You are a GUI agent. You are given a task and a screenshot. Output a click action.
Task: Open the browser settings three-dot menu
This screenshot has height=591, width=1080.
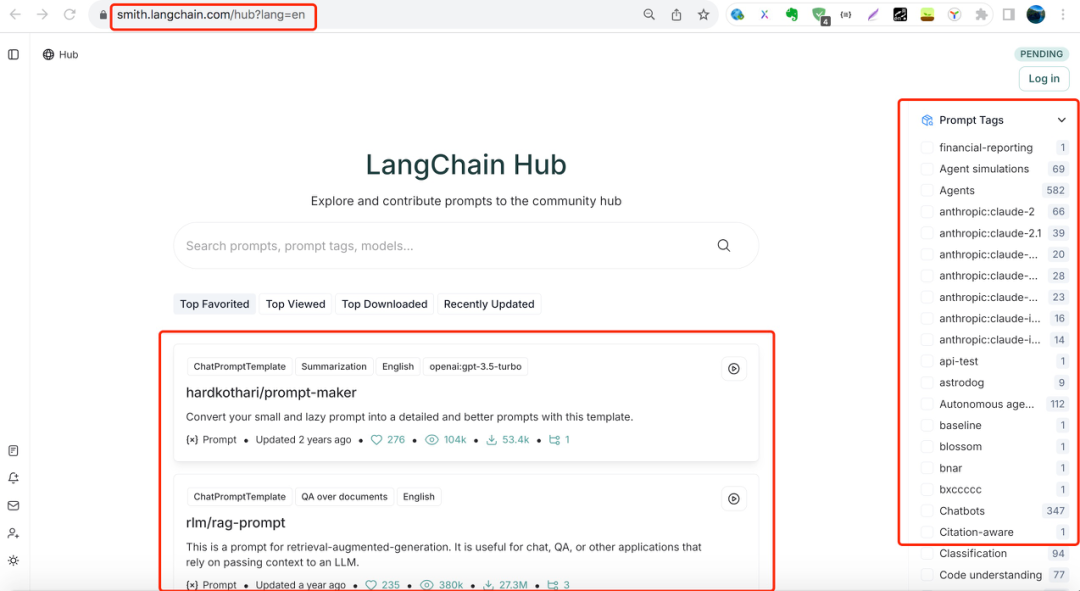[x=1062, y=14]
